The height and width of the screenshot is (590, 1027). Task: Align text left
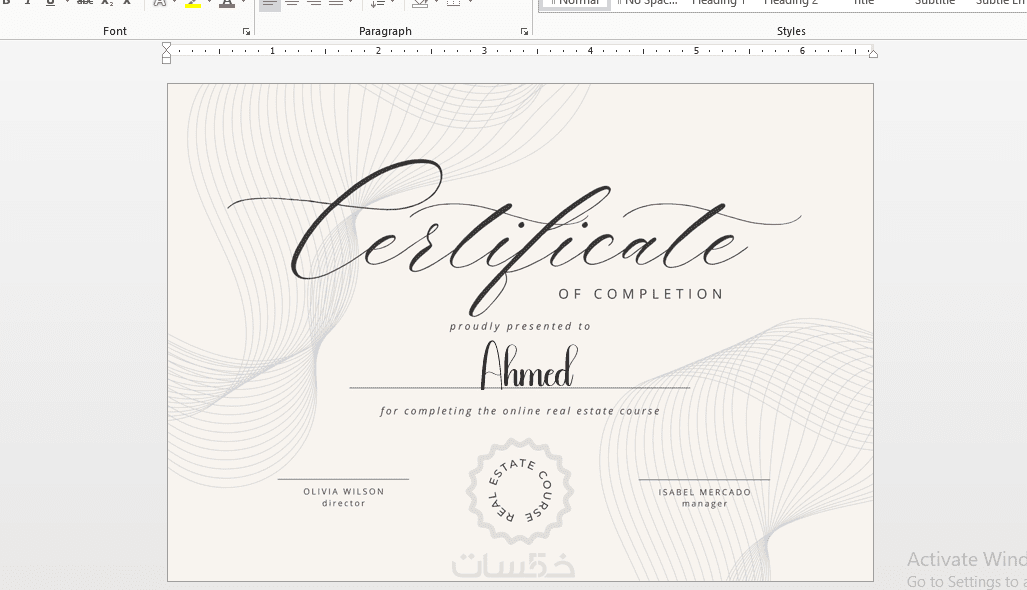(x=269, y=4)
